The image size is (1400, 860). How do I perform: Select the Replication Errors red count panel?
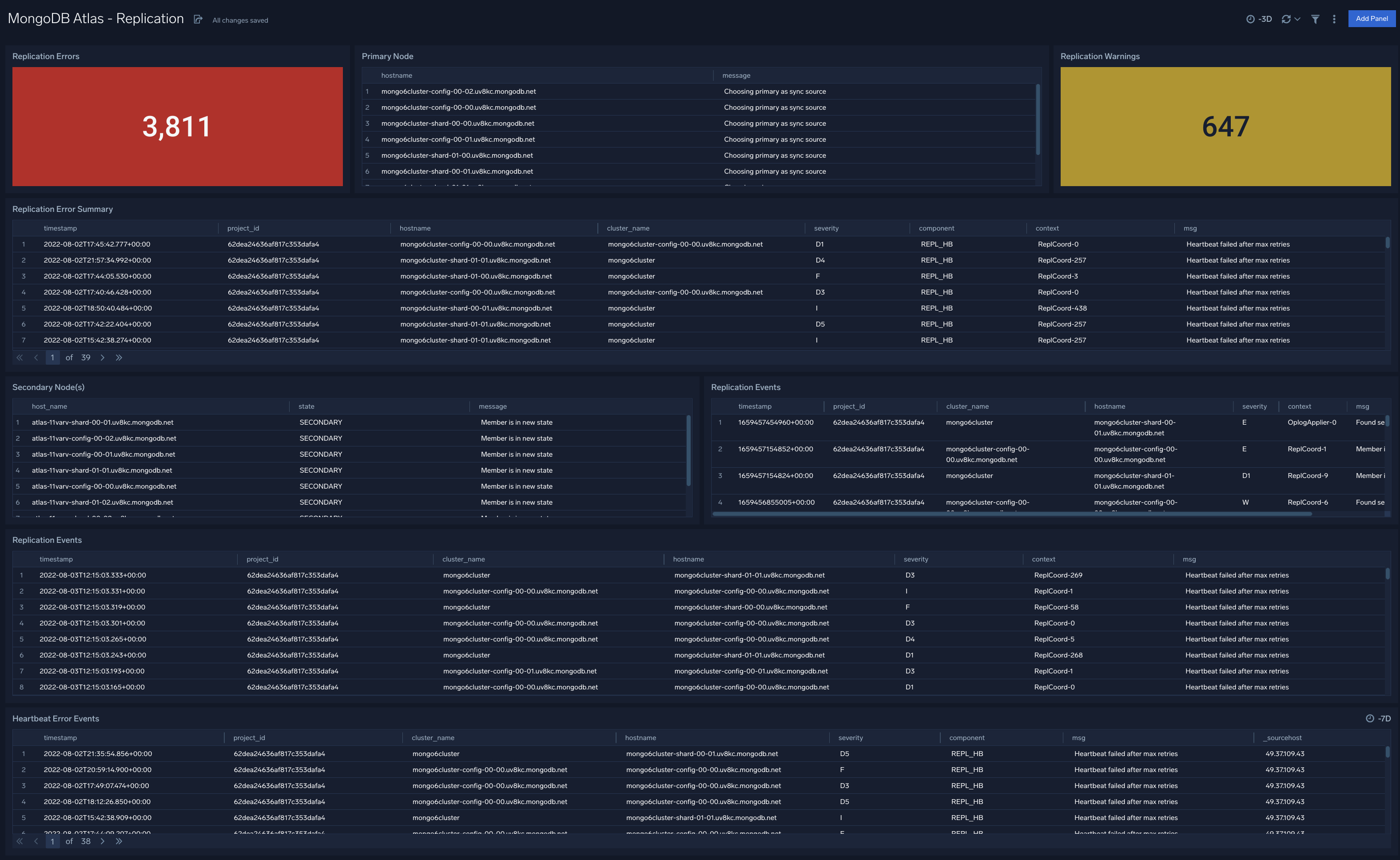[177, 126]
